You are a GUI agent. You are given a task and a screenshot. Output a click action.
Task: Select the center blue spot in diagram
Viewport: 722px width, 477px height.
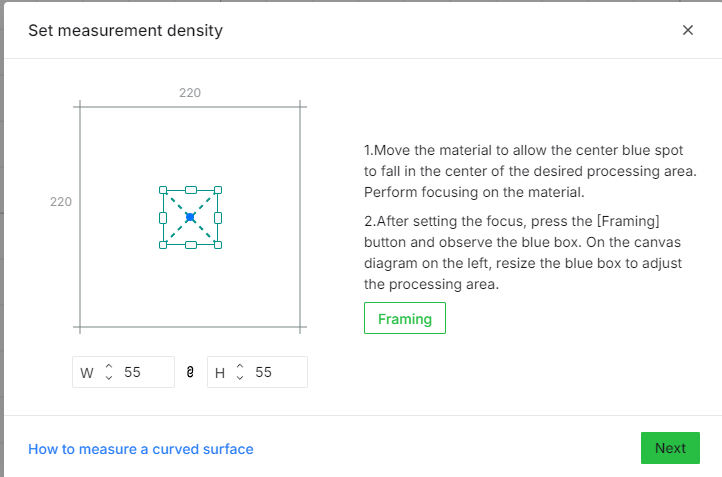[190, 217]
